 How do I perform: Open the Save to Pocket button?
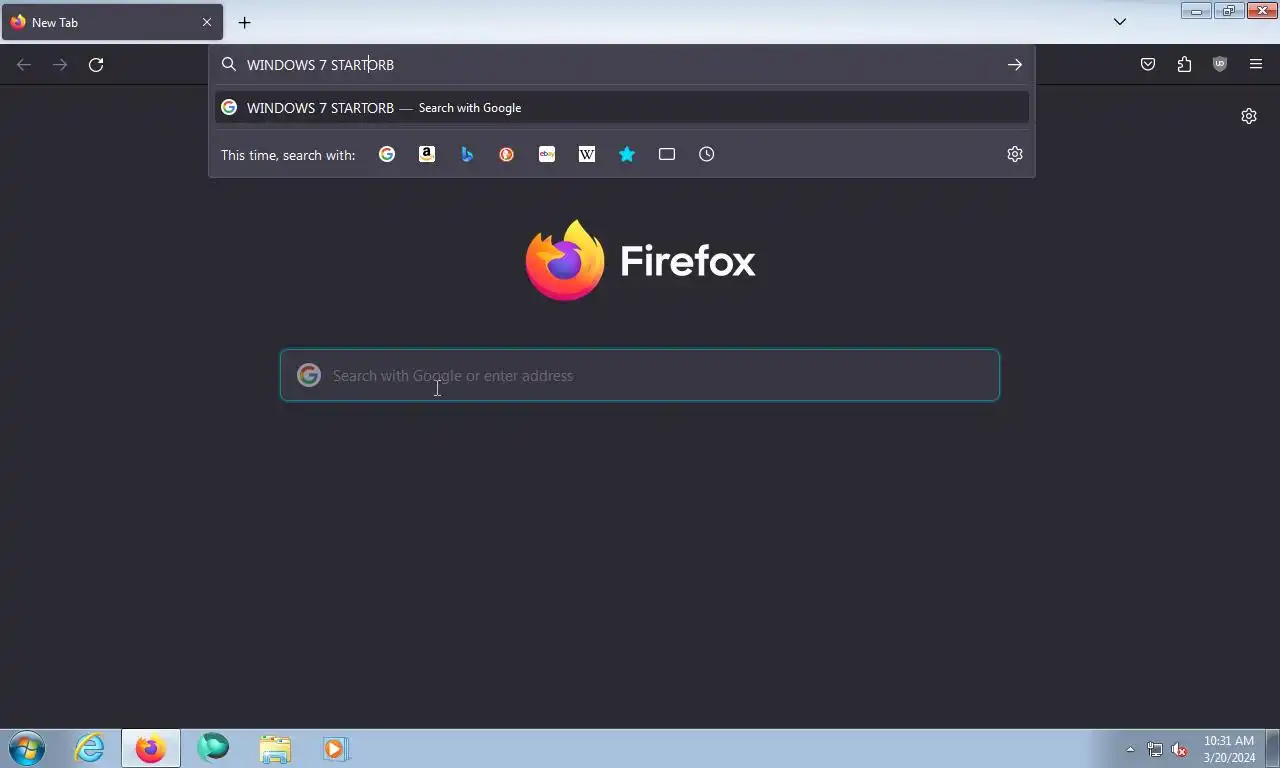coord(1148,65)
